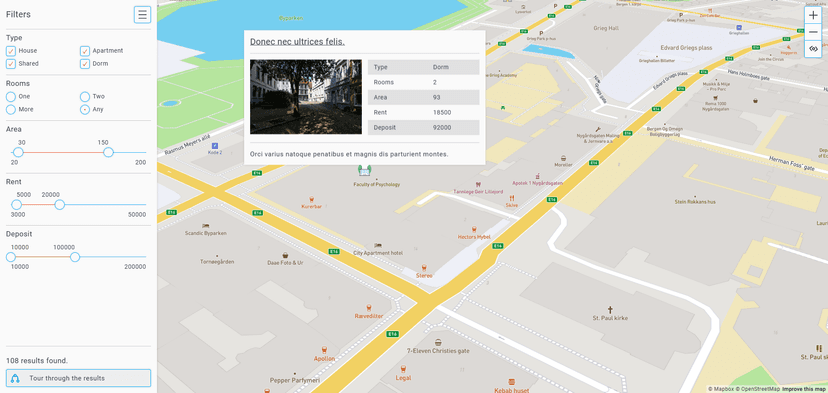Click the Deposit value 92000 in popup

point(441,127)
